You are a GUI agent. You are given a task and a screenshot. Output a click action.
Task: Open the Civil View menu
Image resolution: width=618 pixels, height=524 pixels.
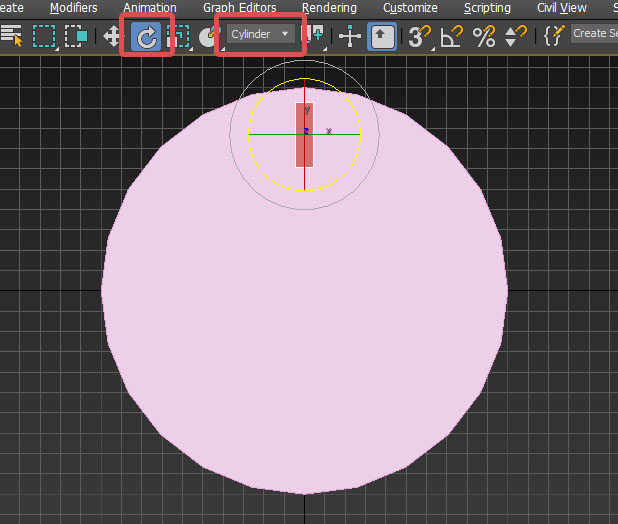pos(562,8)
